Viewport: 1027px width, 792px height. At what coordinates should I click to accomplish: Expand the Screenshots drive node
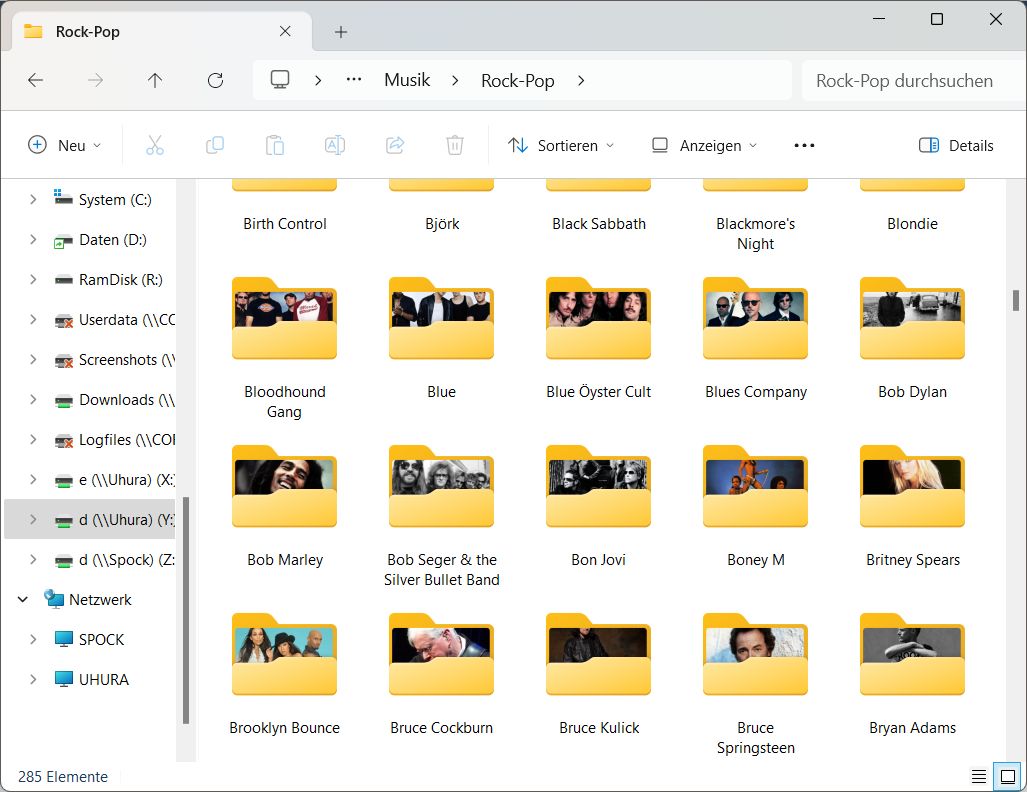[x=33, y=360]
